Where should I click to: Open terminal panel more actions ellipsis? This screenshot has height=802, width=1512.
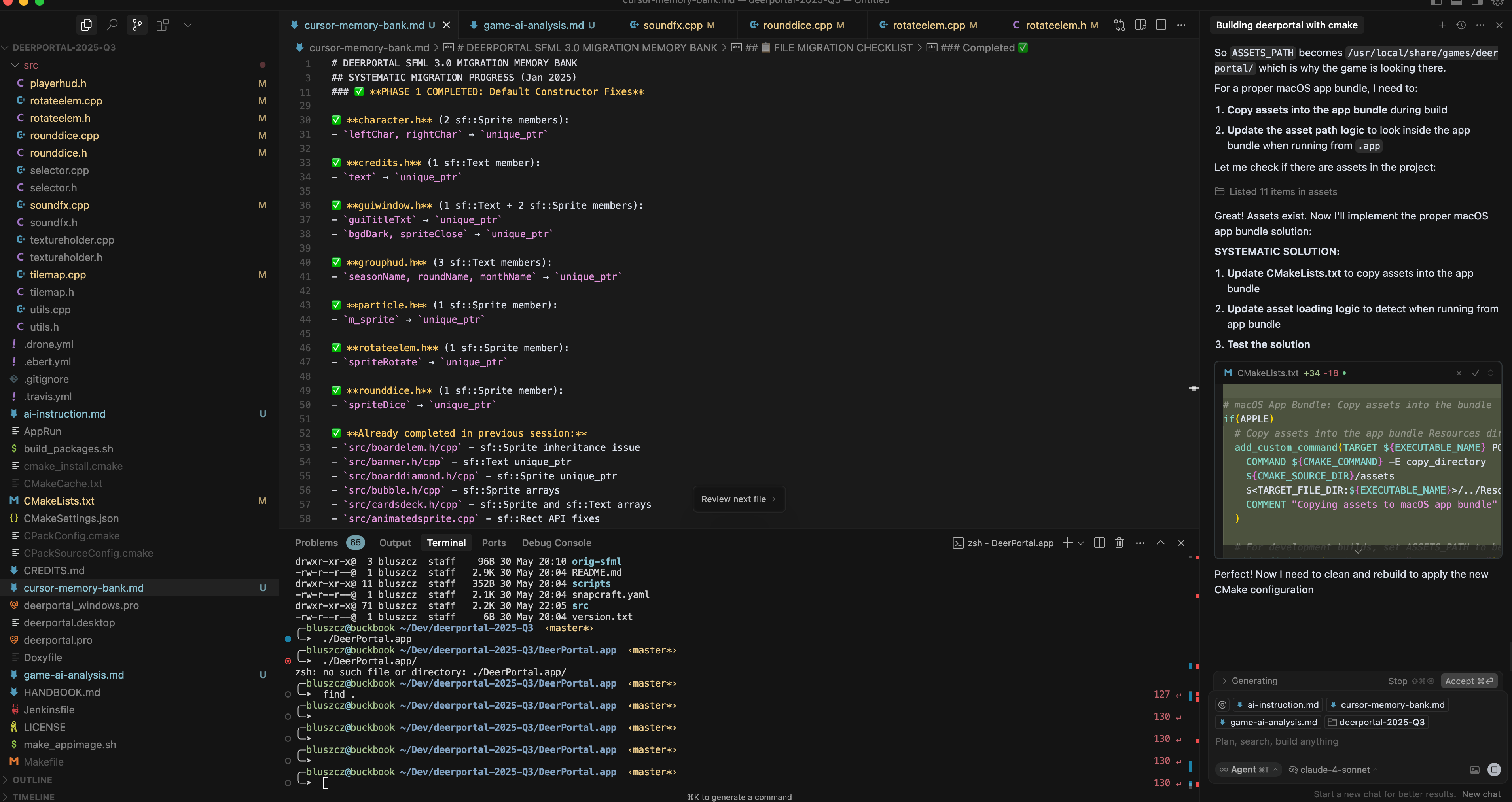pos(1140,543)
